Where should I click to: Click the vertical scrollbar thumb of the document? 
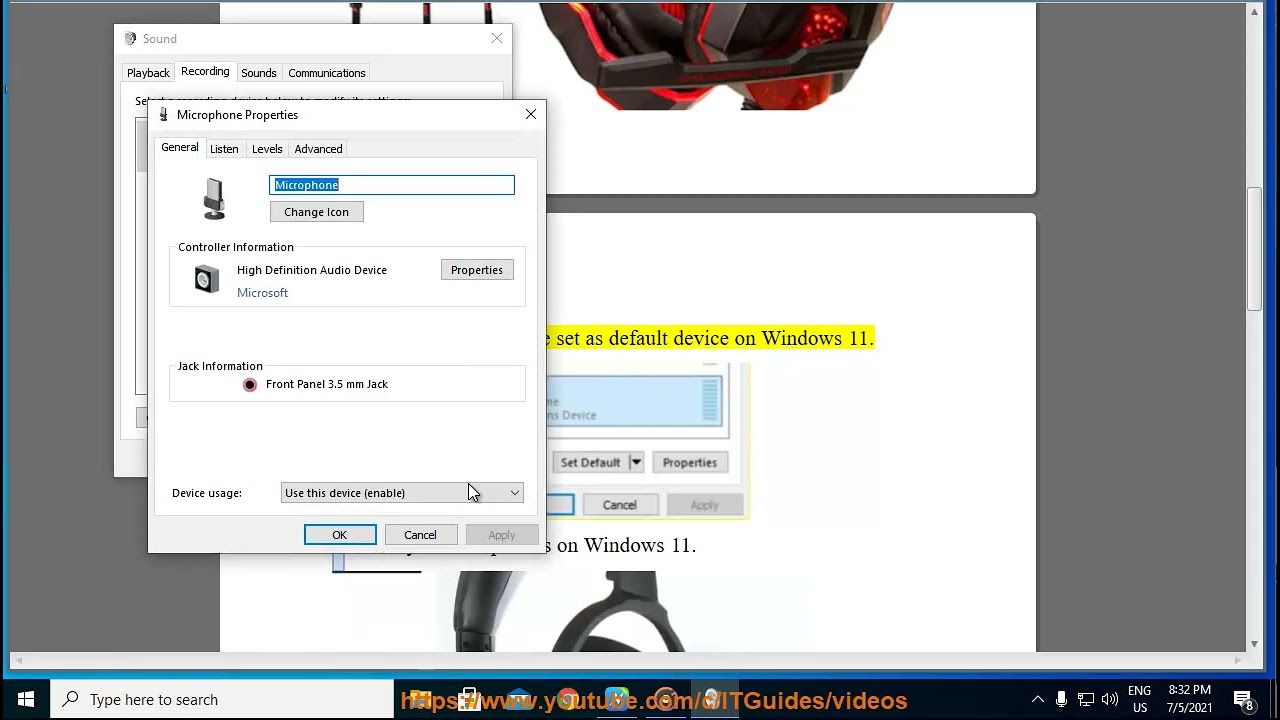pyautogui.click(x=1255, y=249)
